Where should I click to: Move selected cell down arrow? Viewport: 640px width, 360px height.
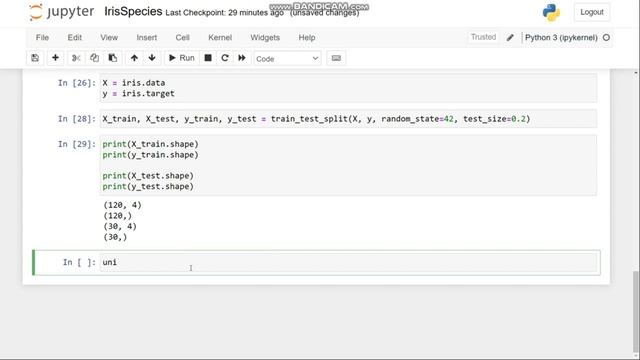pyautogui.click(x=152, y=58)
